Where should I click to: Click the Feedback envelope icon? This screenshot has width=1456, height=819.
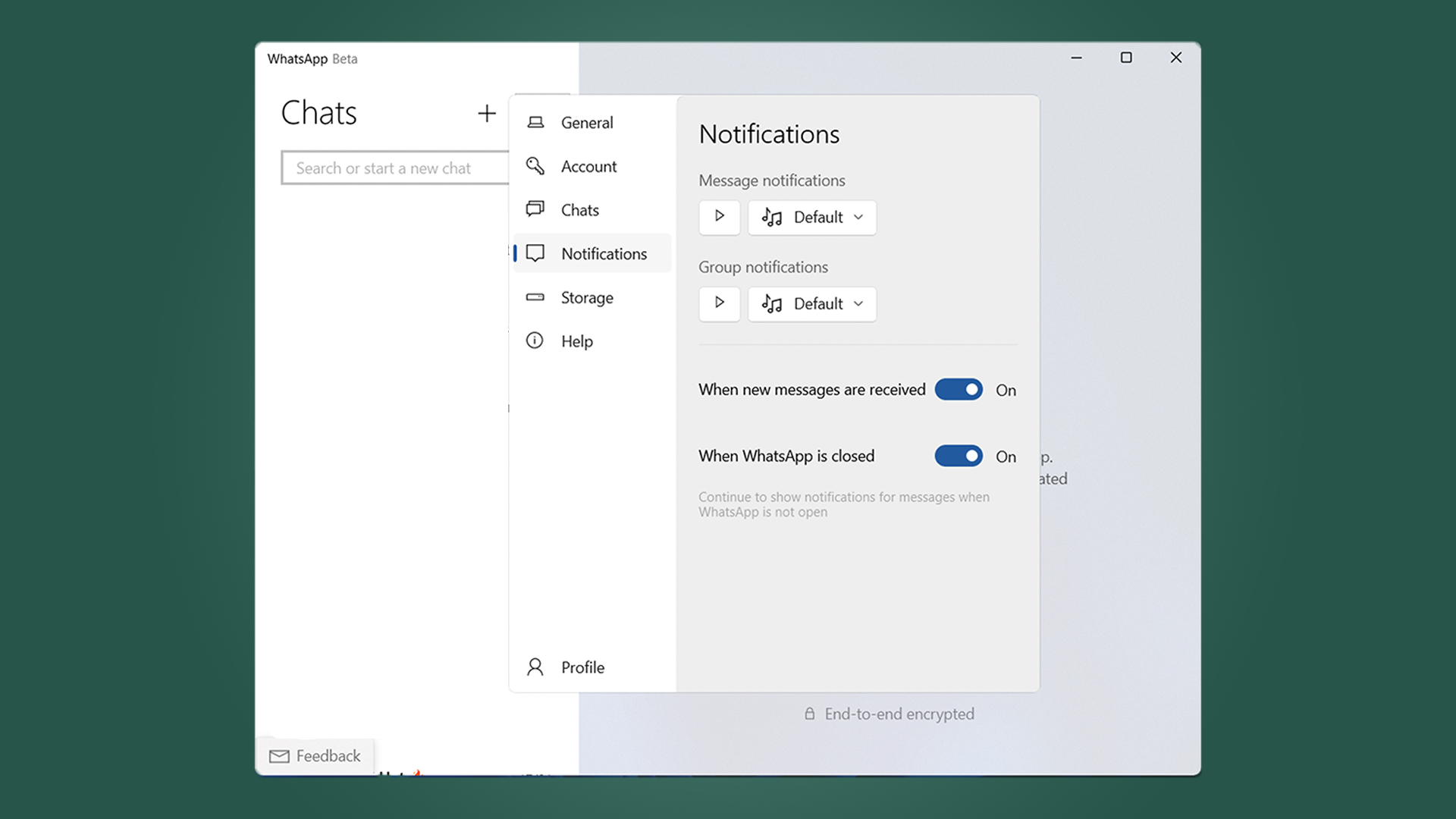[279, 756]
